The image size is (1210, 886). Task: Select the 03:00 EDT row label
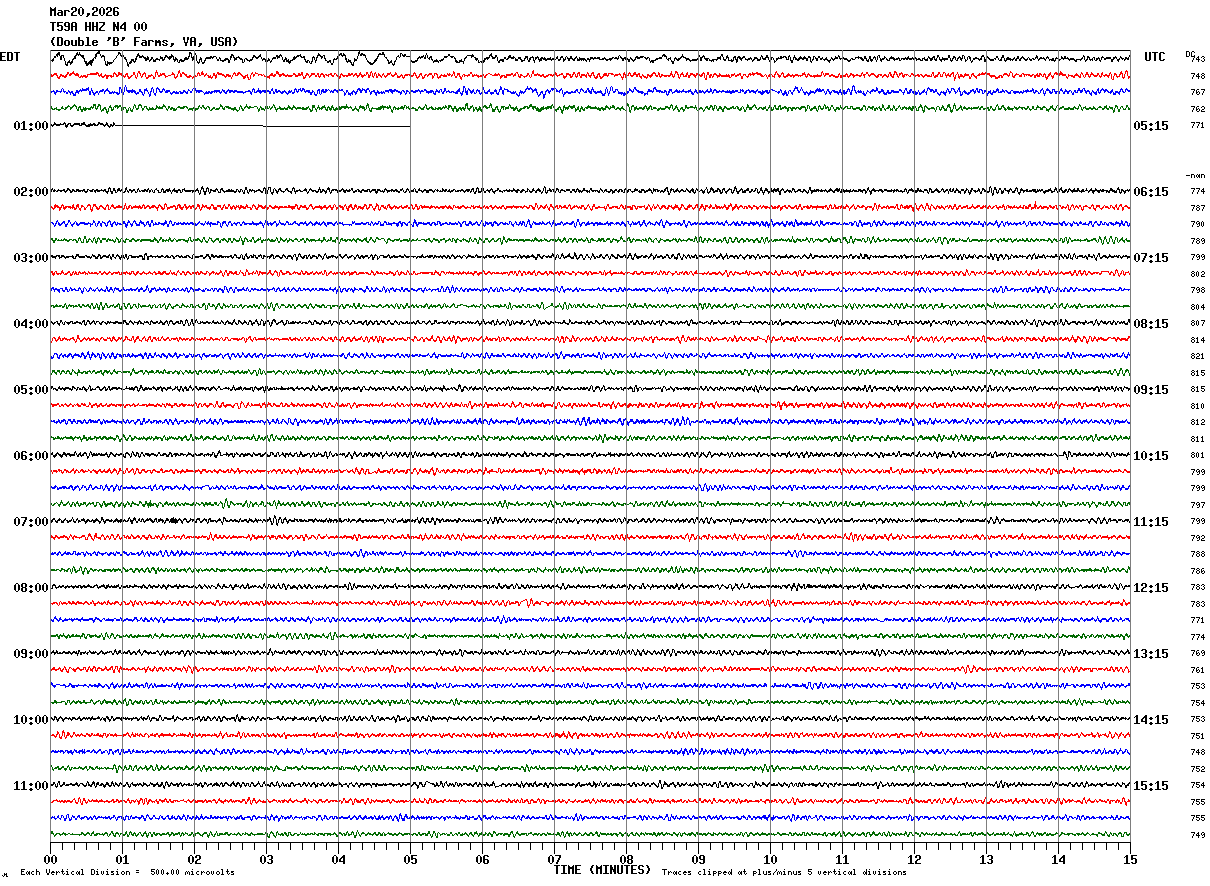pos(31,258)
